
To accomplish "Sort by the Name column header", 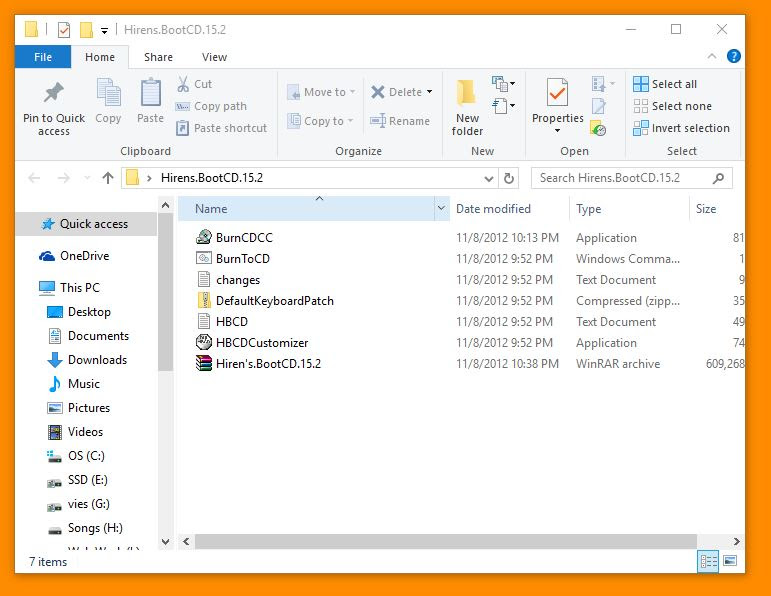I will click(306, 209).
